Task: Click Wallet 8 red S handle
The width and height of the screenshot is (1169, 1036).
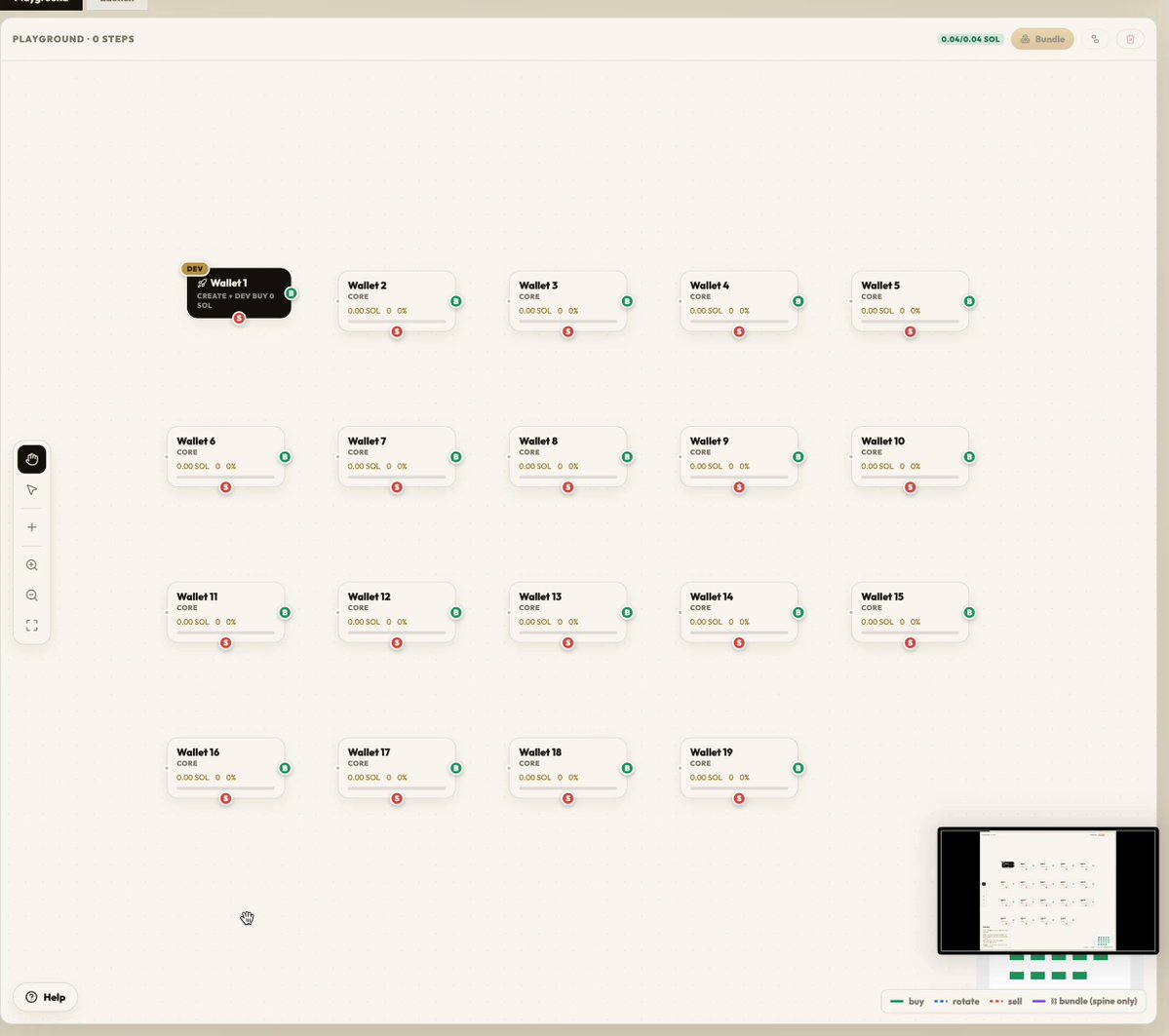Action: (568, 487)
